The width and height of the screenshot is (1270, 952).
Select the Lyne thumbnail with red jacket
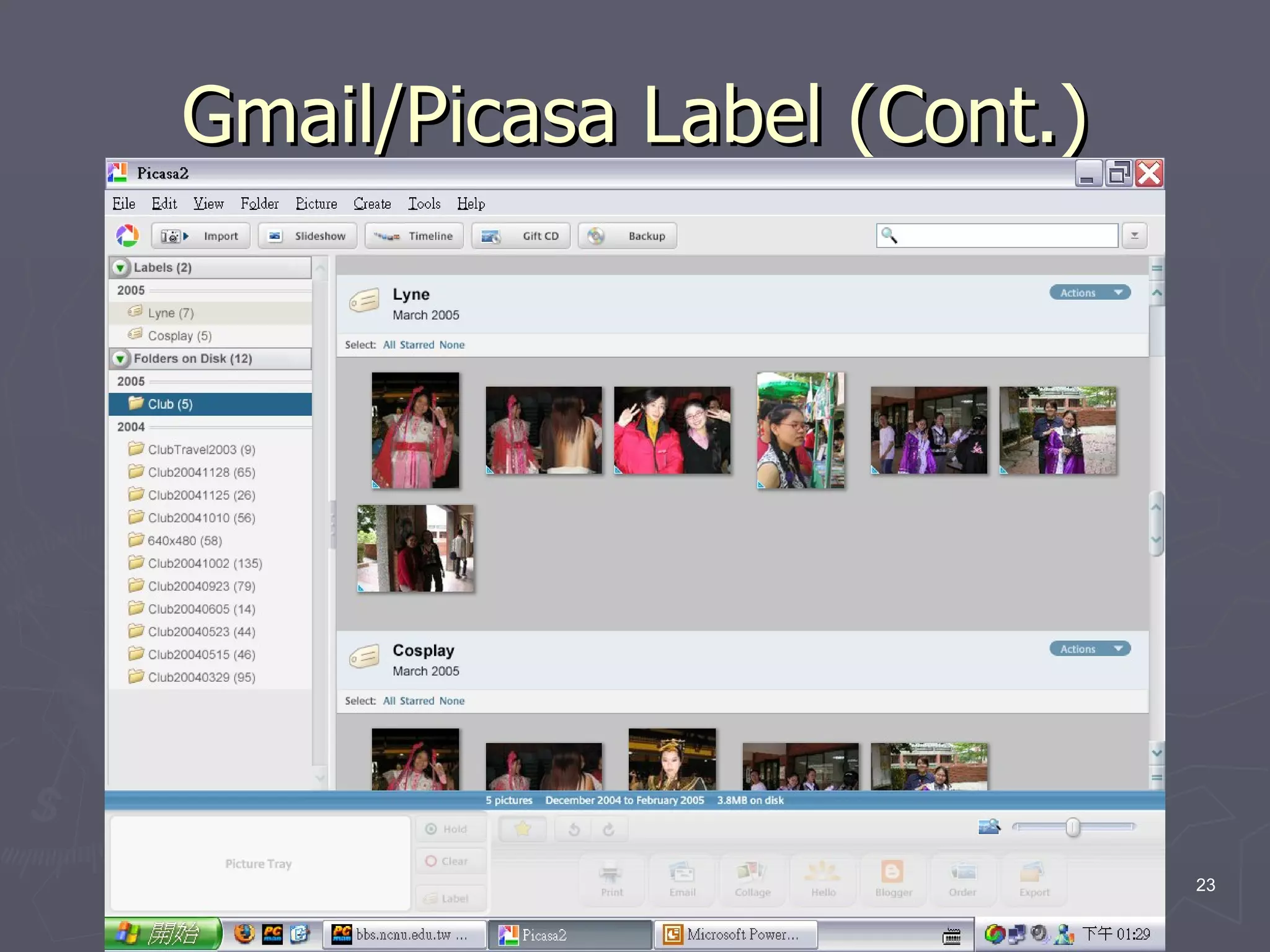coord(672,430)
